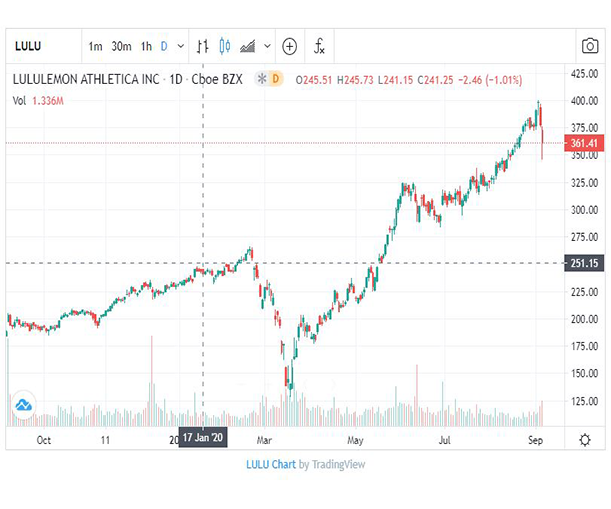Open chart settings gear icon
Screen dimensions: 611x509
click(x=585, y=440)
